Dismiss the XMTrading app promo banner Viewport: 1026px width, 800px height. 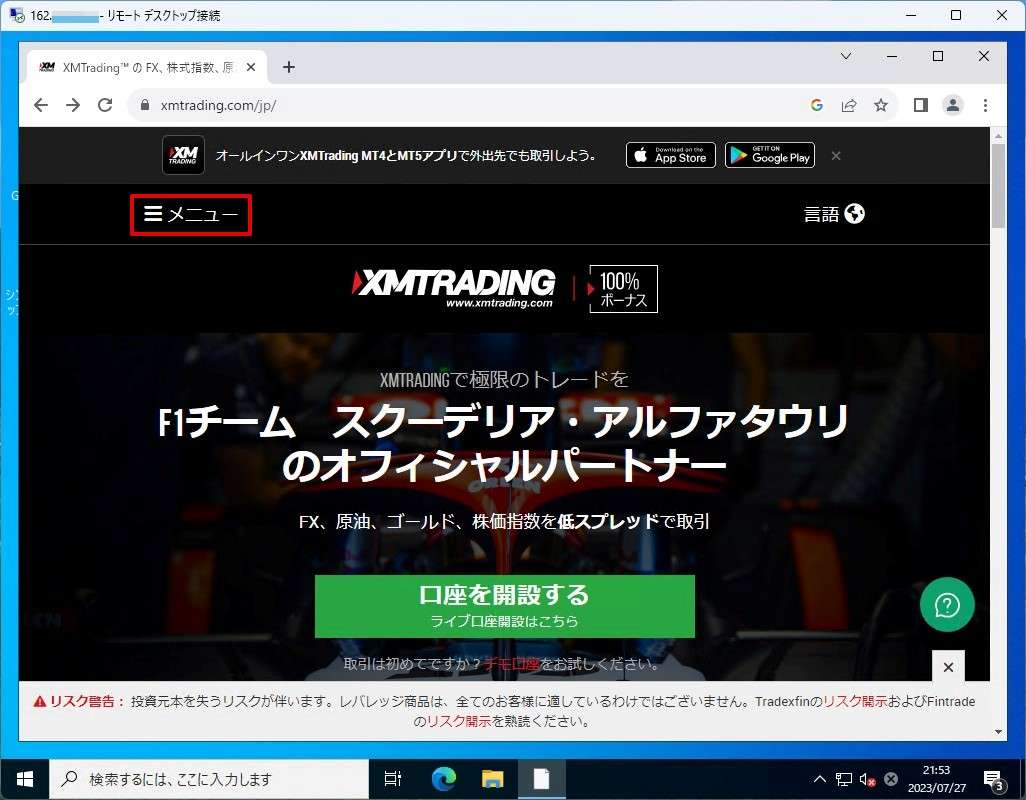point(836,156)
